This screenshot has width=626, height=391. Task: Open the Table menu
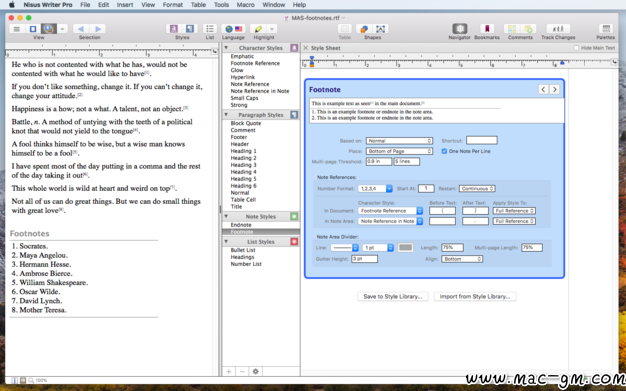[x=198, y=5]
